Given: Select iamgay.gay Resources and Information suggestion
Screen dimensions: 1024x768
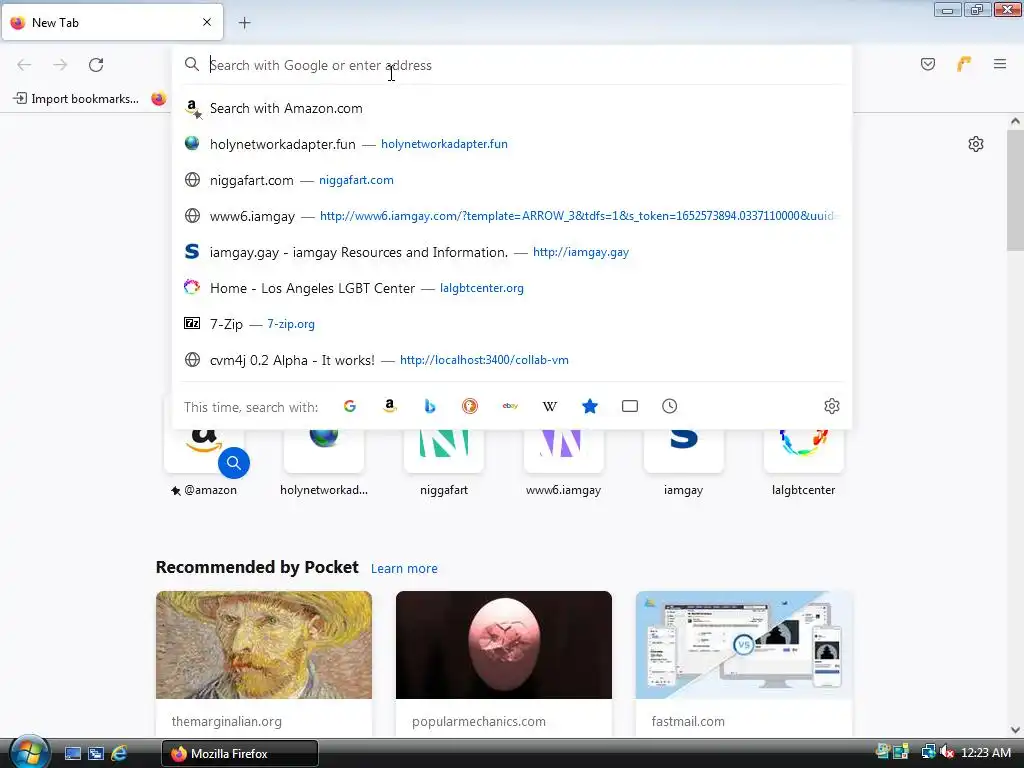Looking at the screenshot, I should coord(512,252).
